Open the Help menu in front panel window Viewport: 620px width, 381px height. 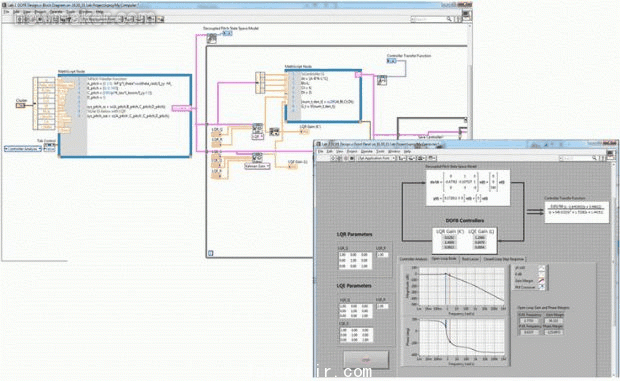click(407, 151)
